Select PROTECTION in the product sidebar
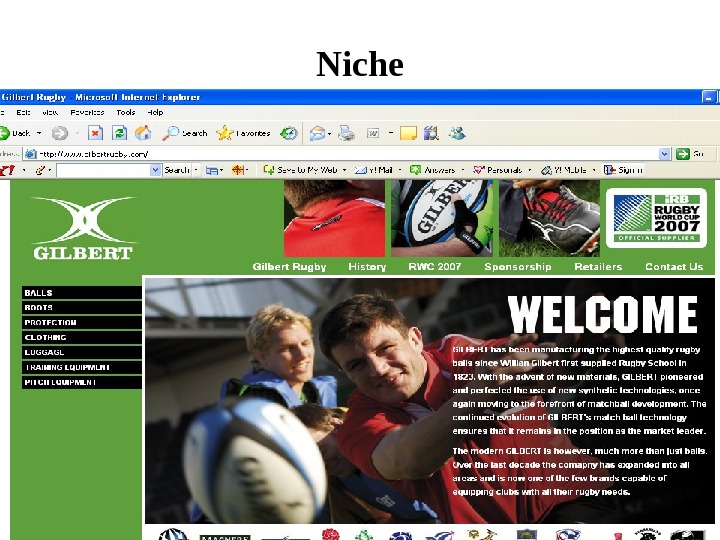Image resolution: width=720 pixels, height=540 pixels. click(x=82, y=322)
